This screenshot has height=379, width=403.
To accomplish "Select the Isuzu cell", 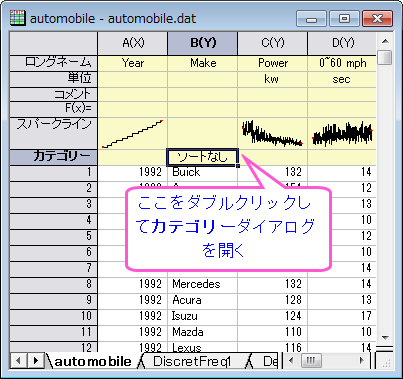I will (203, 316).
